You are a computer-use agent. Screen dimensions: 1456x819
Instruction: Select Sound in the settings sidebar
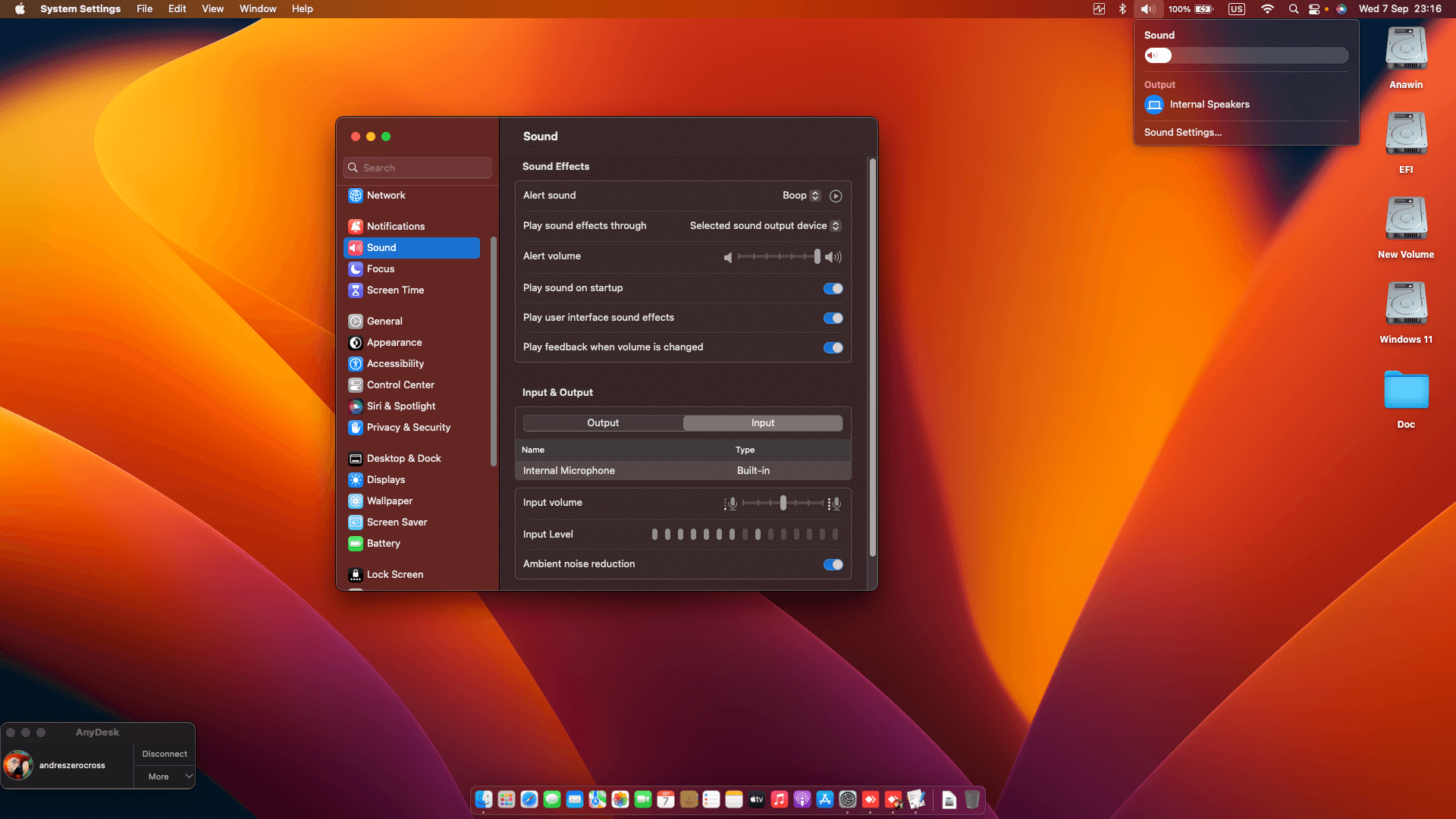coord(412,248)
